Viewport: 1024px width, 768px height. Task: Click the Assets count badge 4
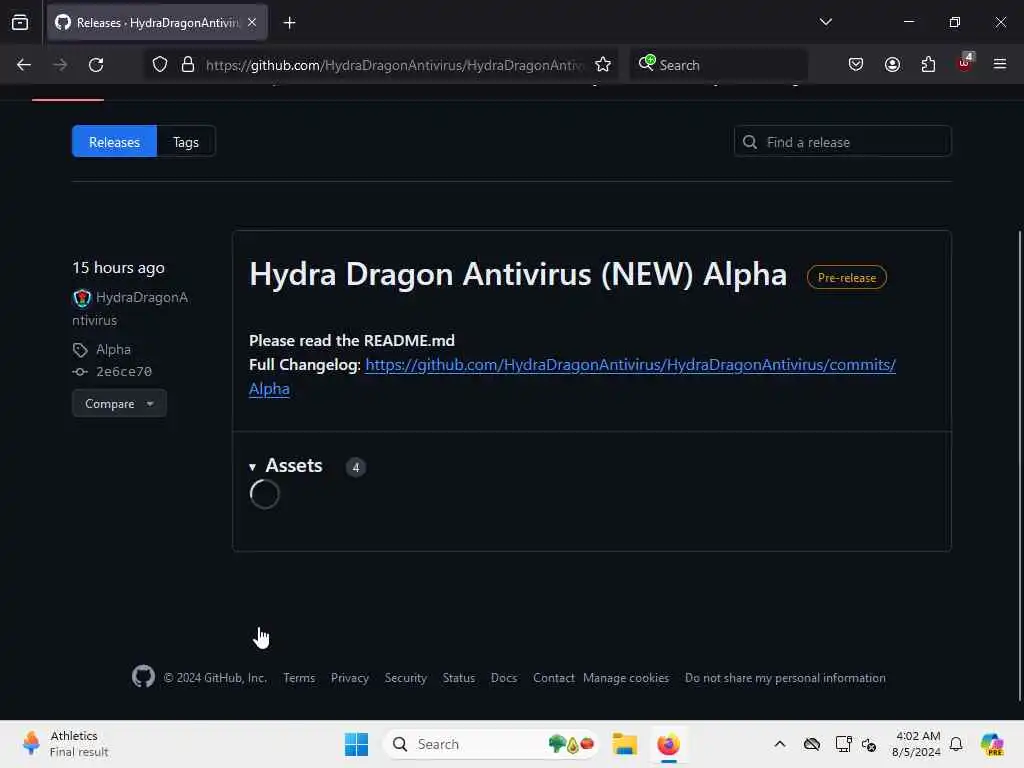(356, 467)
